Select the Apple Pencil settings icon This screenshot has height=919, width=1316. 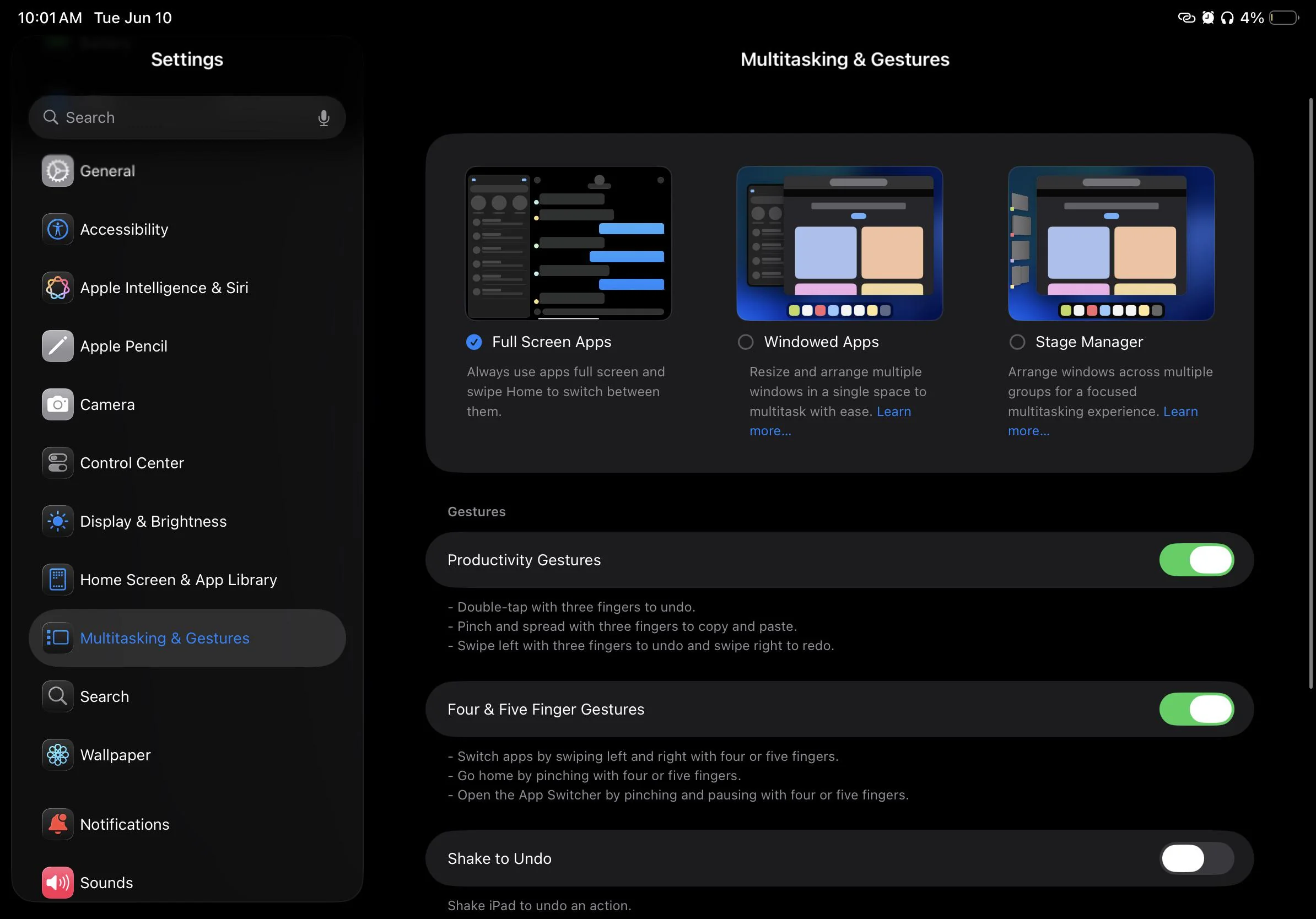(57, 346)
